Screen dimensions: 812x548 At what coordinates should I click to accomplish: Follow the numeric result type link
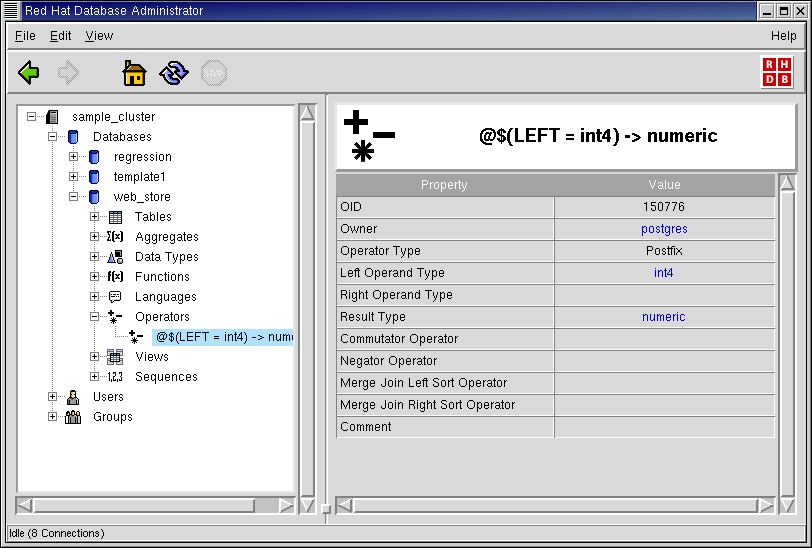(663, 317)
